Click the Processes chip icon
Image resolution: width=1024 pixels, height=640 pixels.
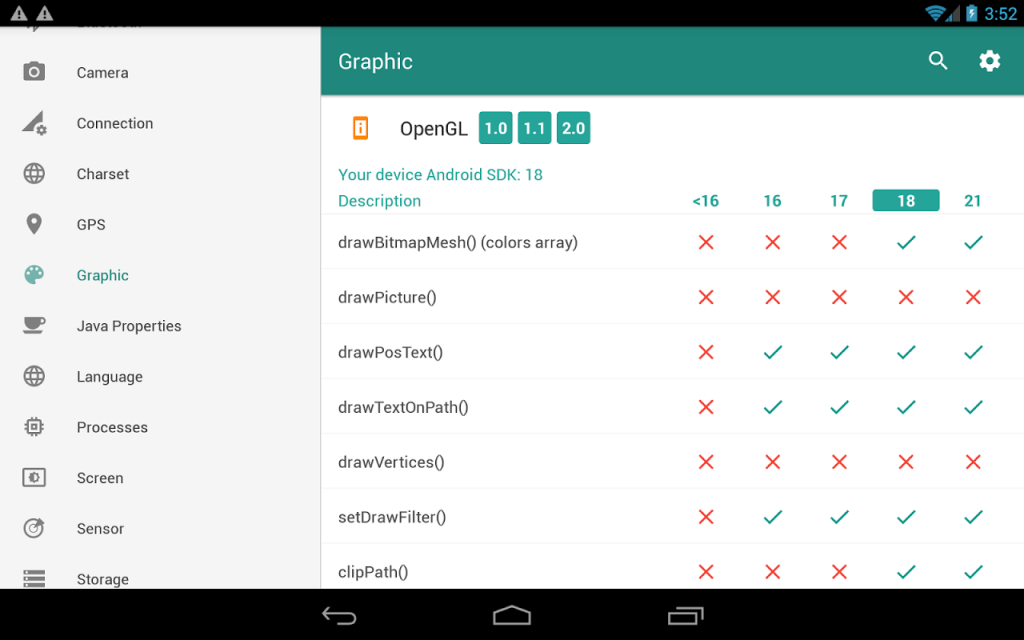[x=34, y=426]
